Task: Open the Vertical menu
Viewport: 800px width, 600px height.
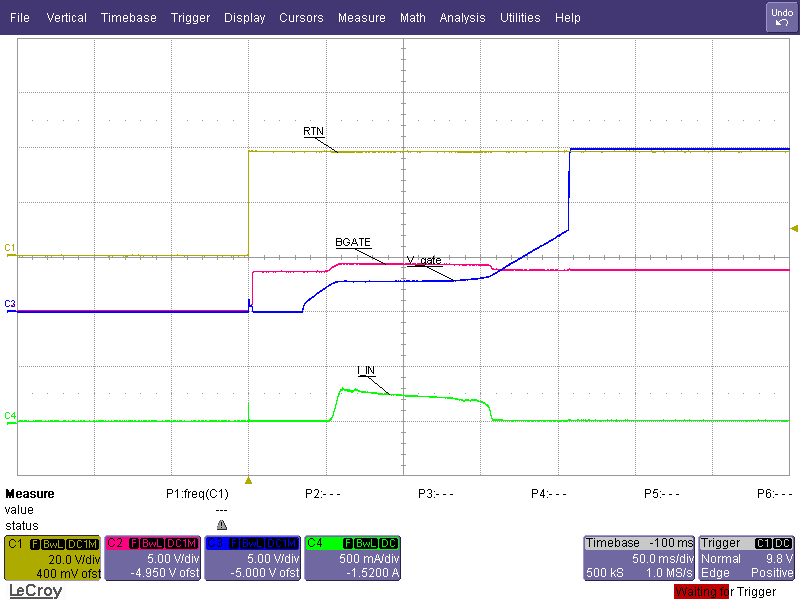Action: 67,18
